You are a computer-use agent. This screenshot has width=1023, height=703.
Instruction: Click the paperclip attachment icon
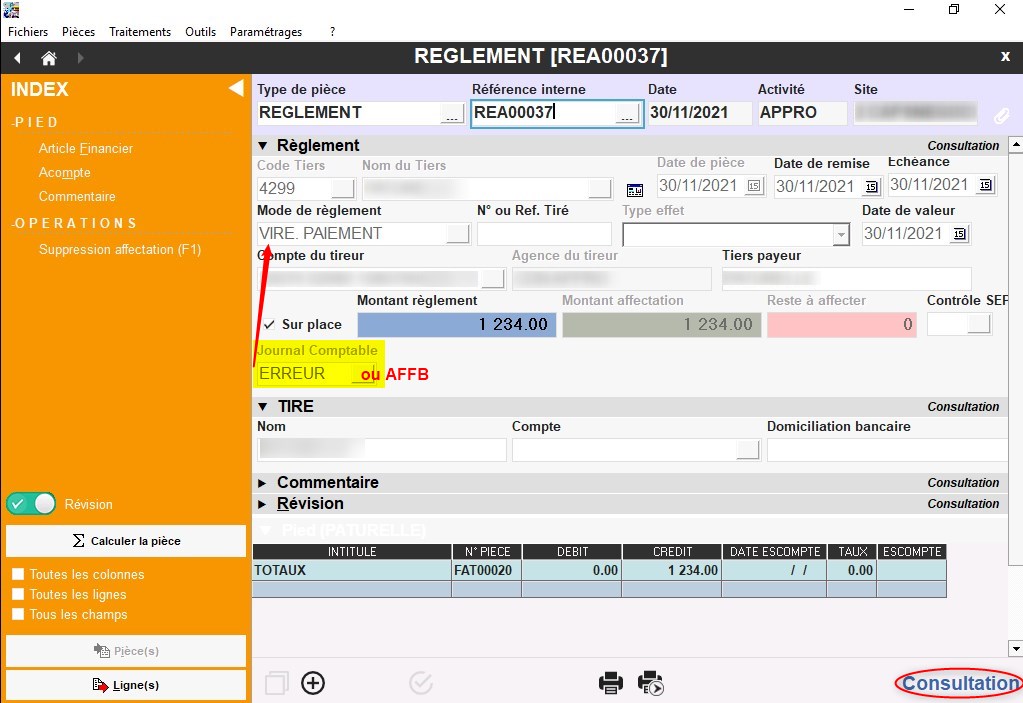coord(1001,115)
